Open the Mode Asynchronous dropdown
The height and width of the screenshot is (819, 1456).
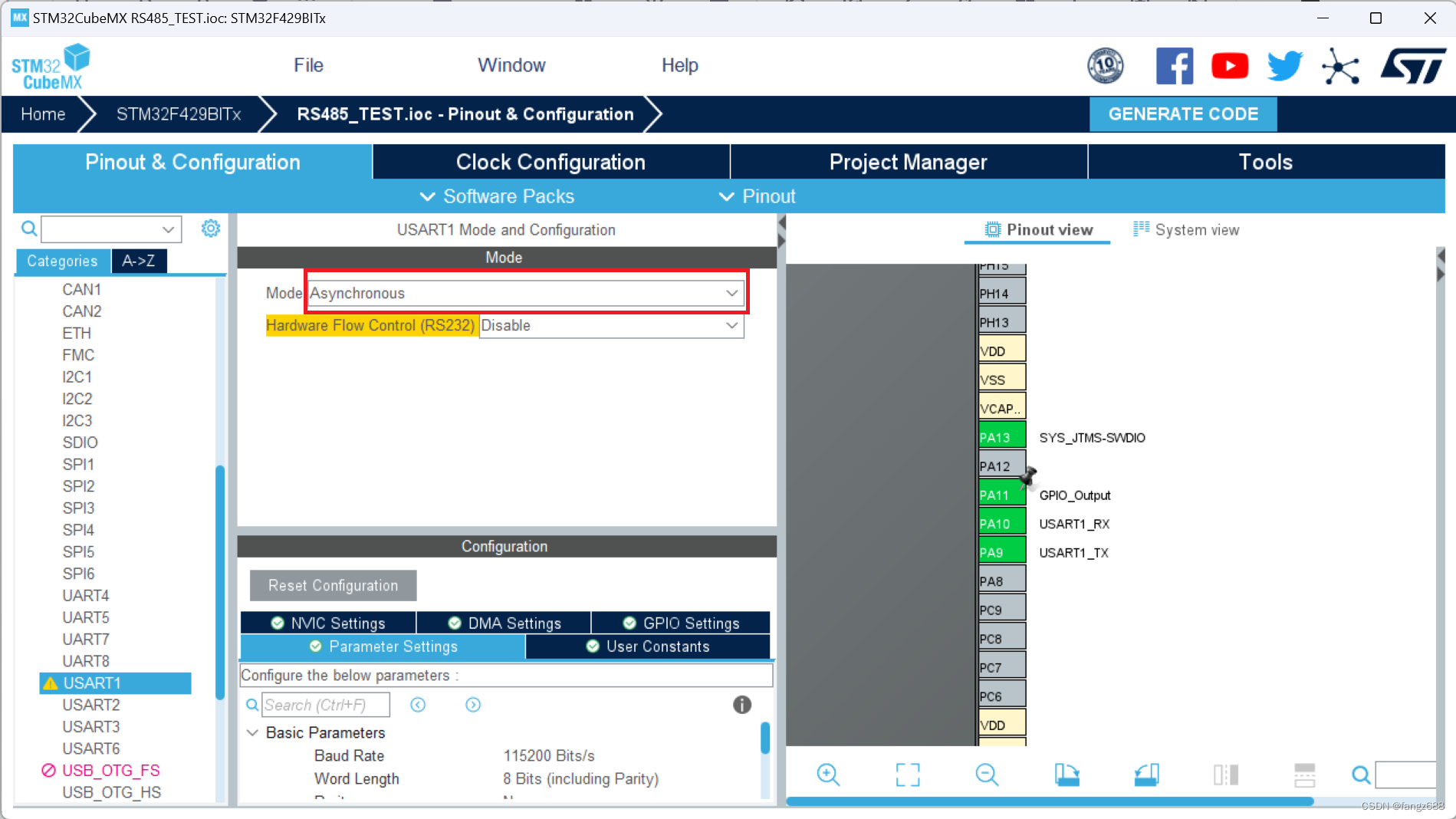(x=525, y=293)
